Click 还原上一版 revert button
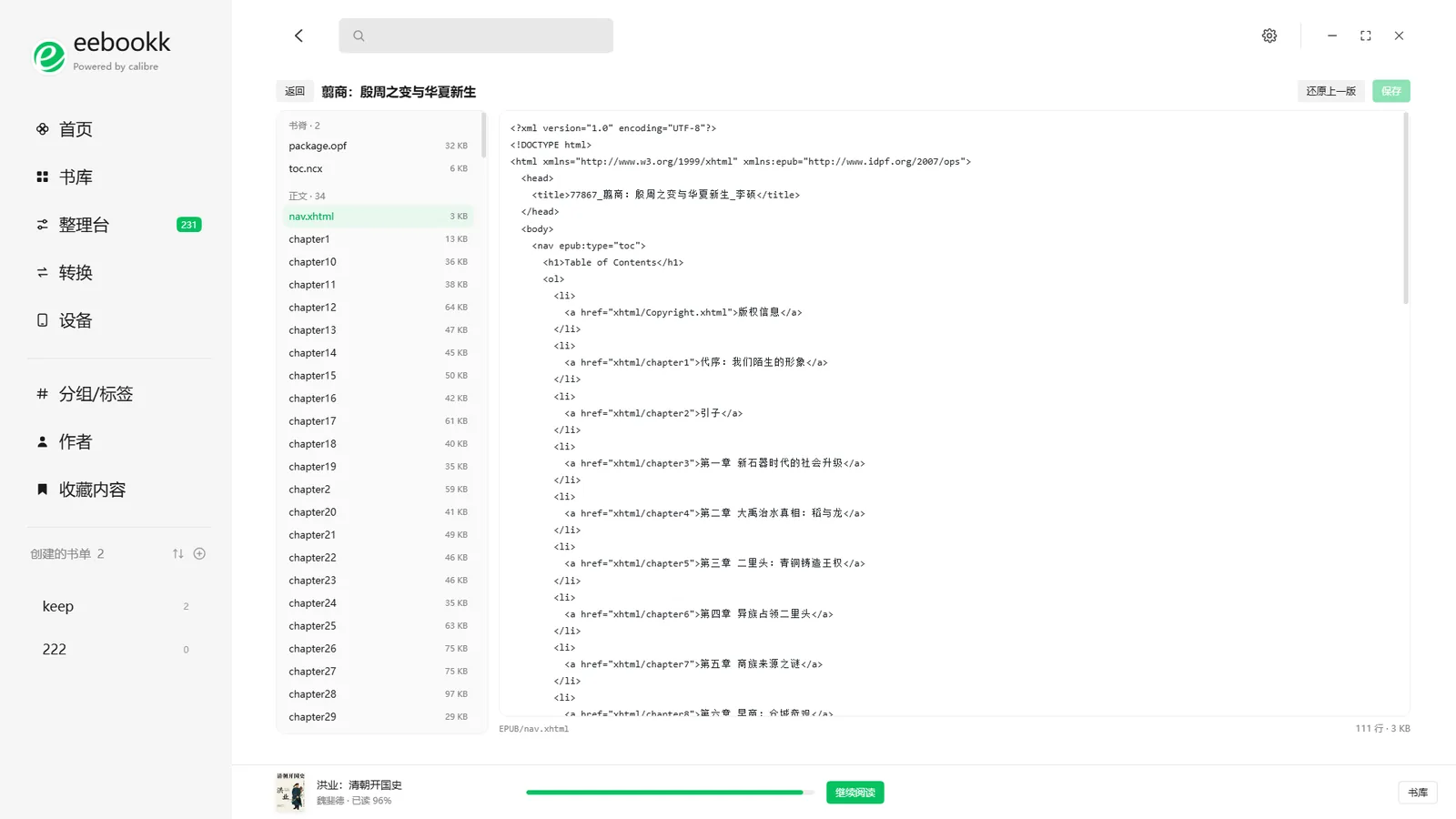1456x819 pixels. click(1330, 91)
